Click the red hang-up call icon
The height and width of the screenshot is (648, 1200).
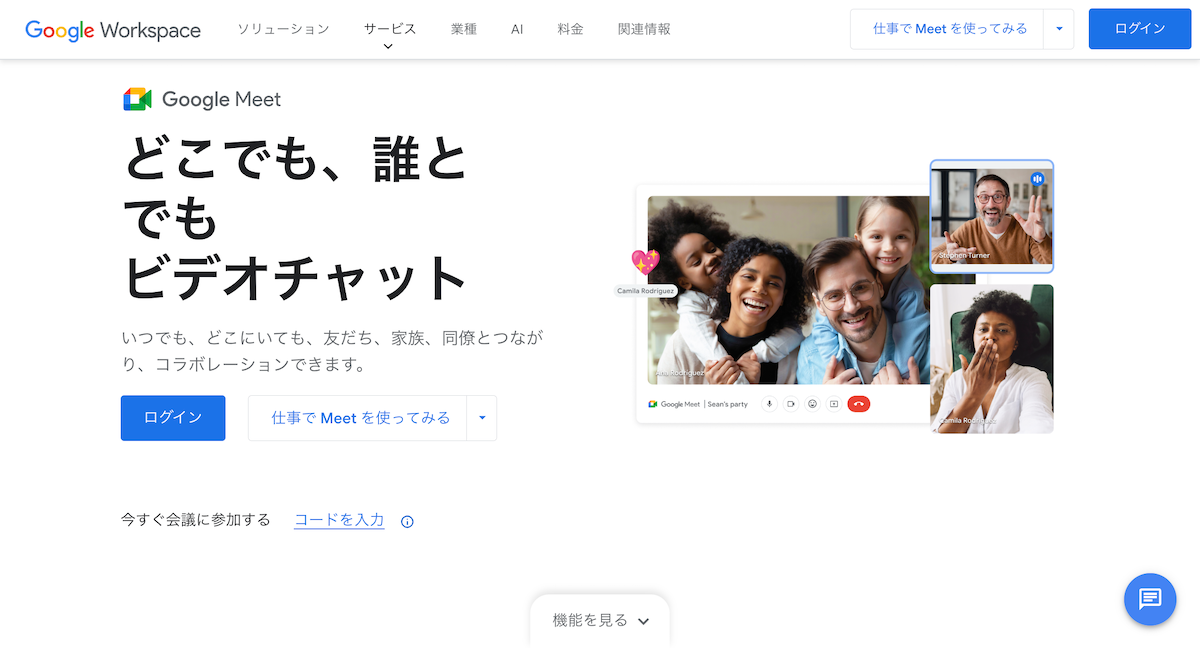pos(859,404)
